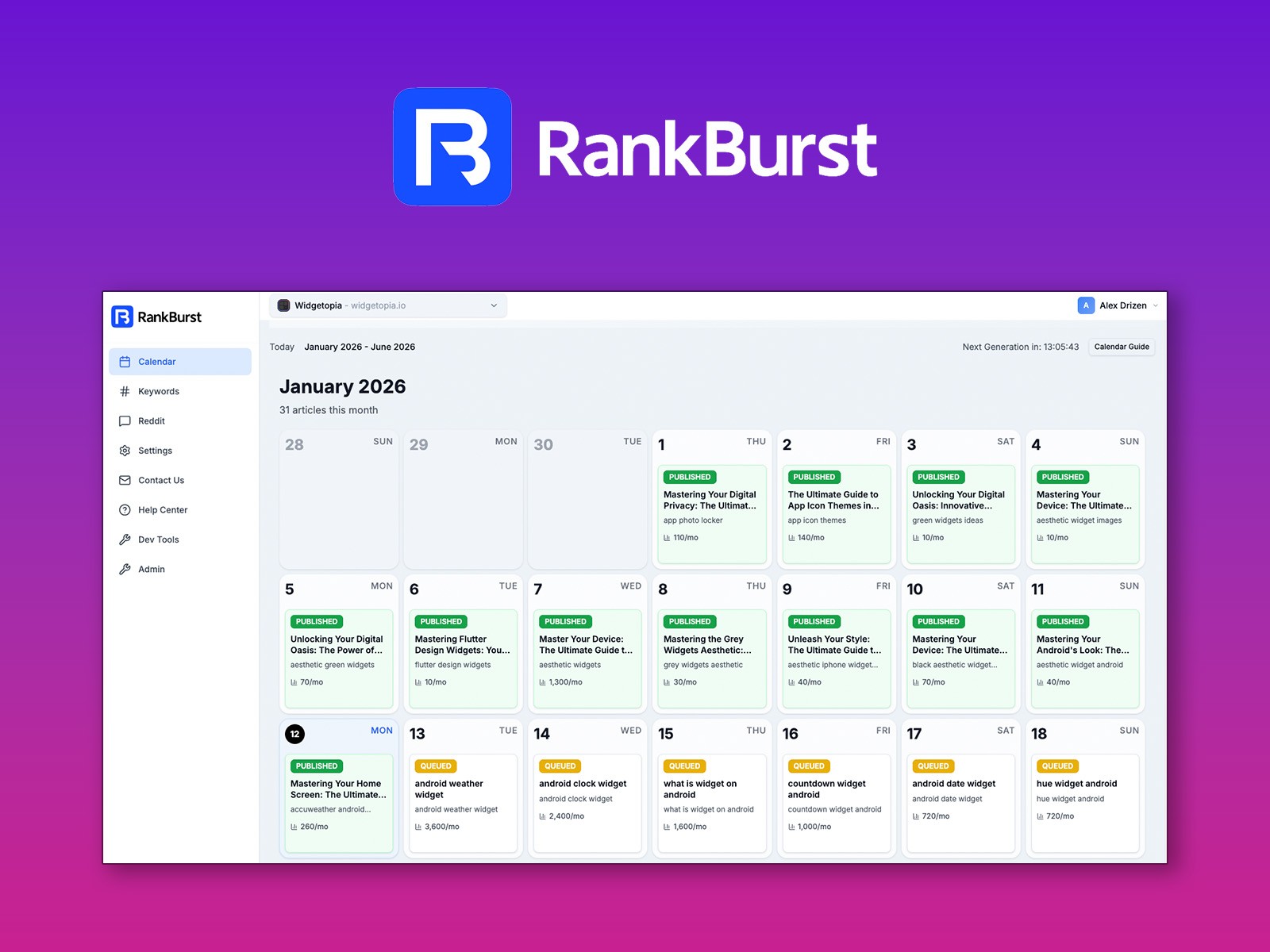Screen dimensions: 1270x952
Task: Select the Calendar icon in the sidebar
Action: [125, 361]
